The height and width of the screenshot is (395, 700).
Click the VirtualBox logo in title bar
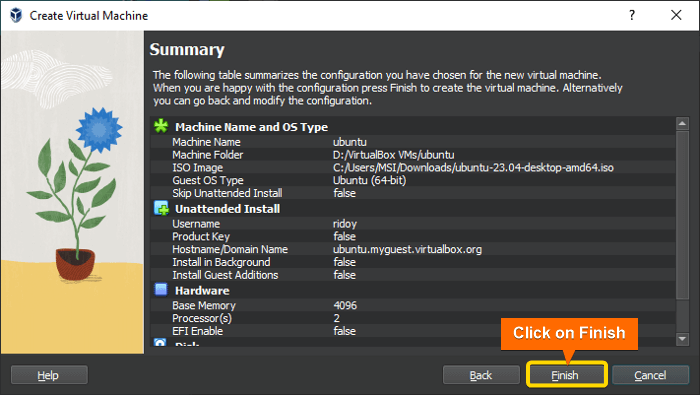tap(16, 15)
